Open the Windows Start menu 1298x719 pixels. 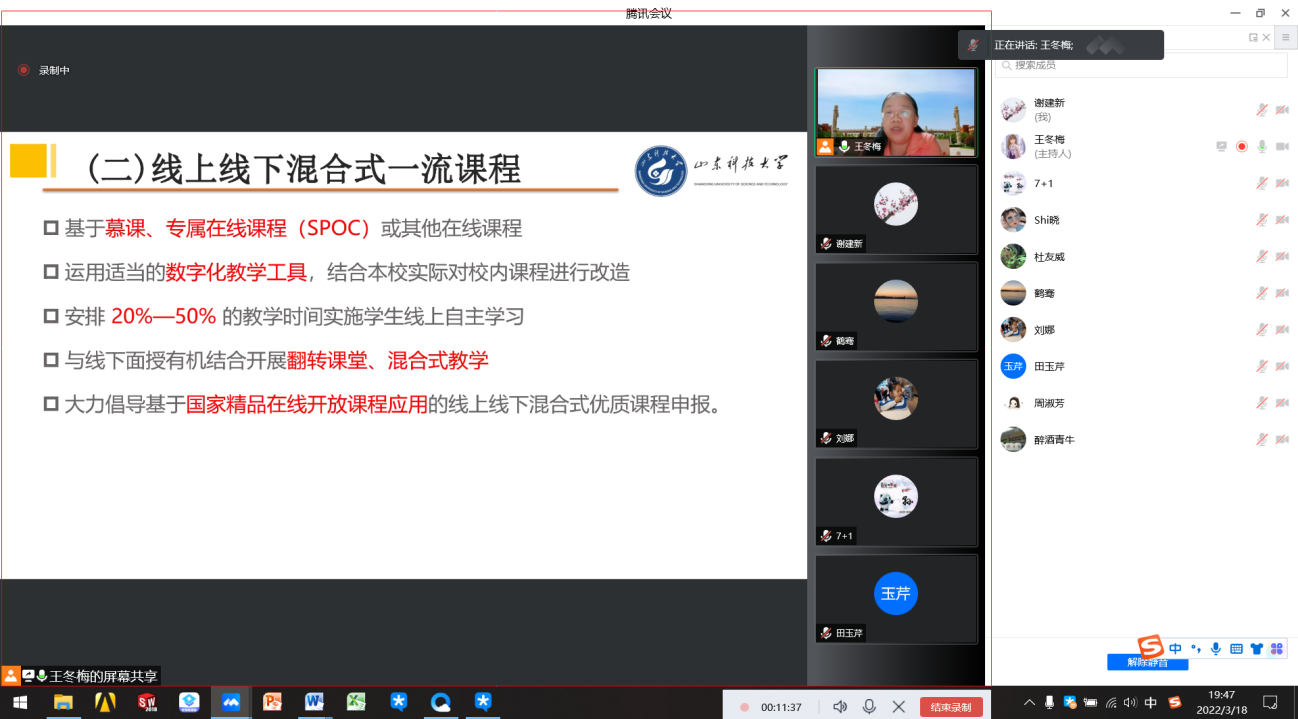click(19, 702)
